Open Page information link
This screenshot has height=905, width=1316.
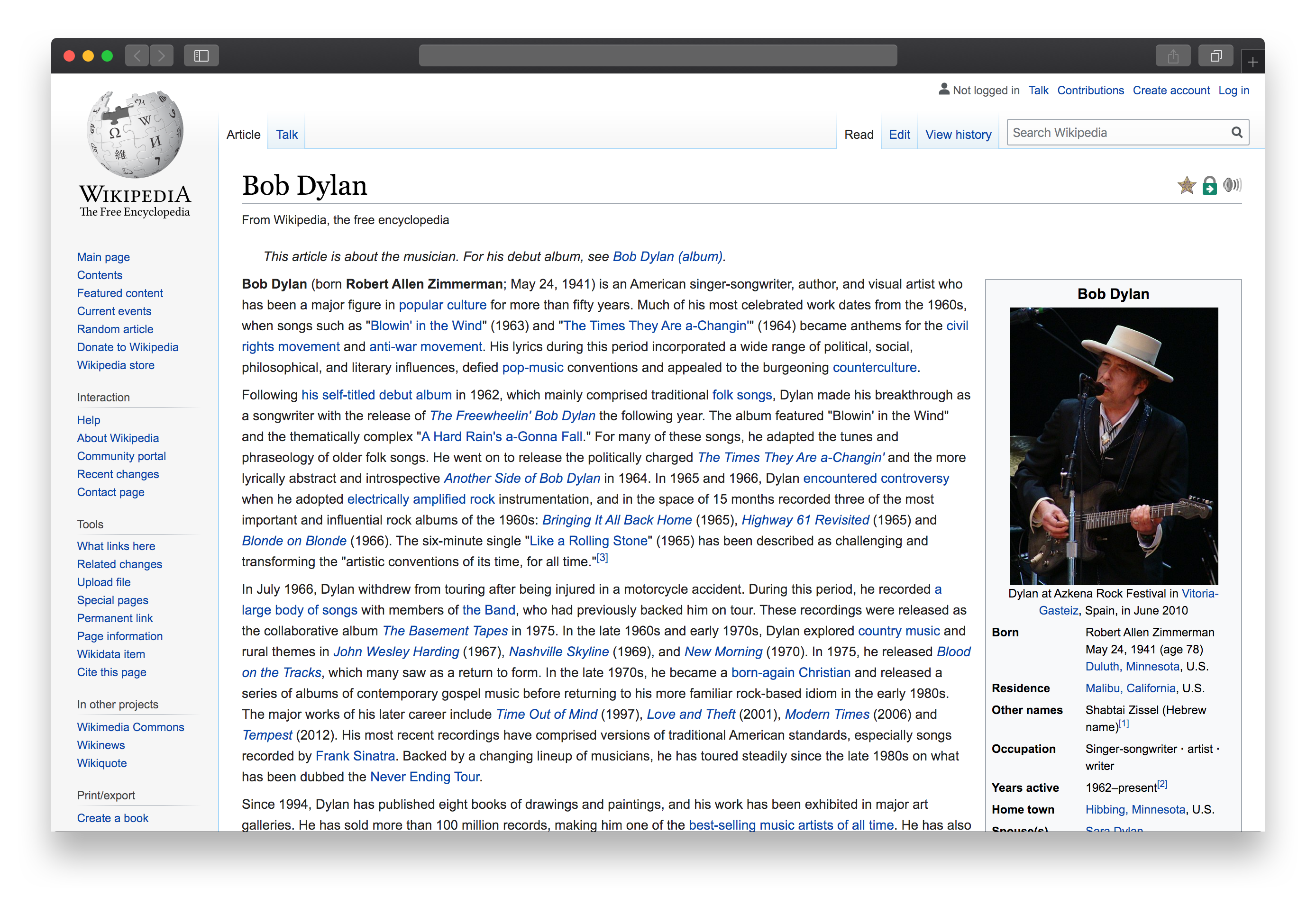pos(119,636)
